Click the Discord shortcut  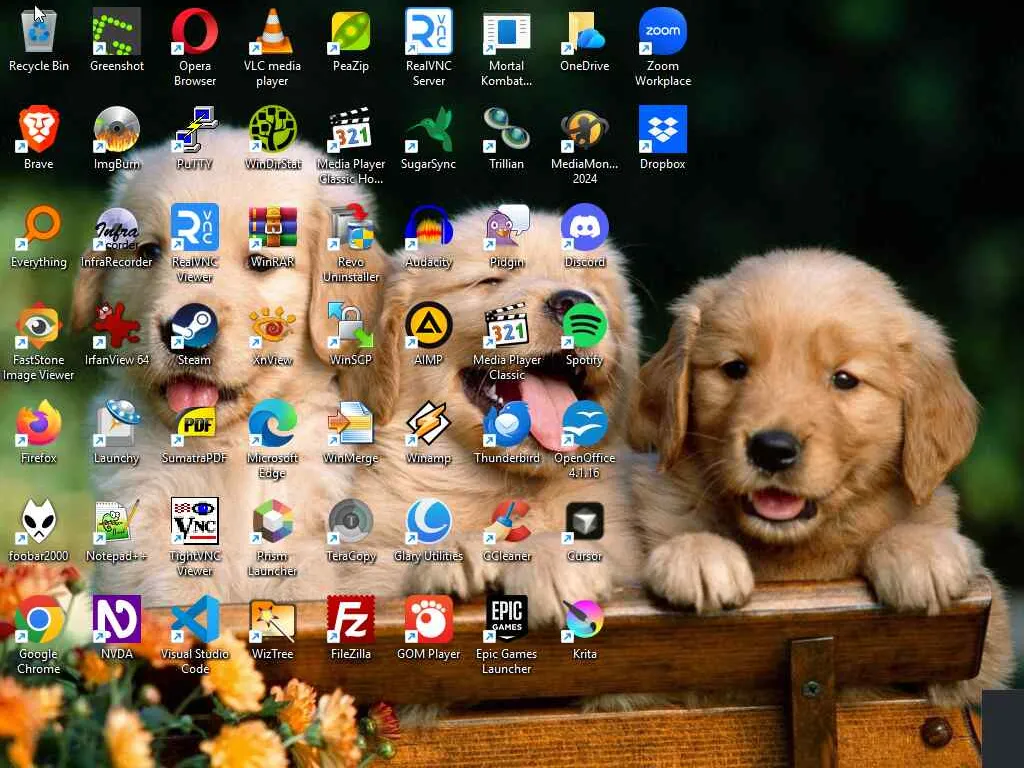coord(584,227)
